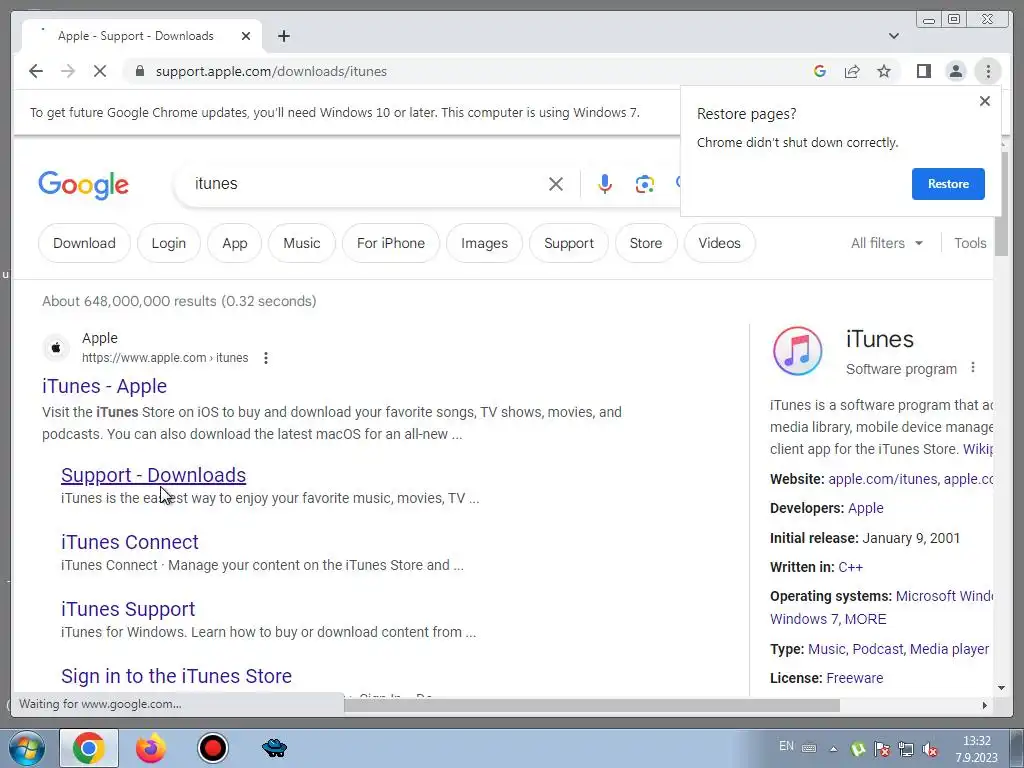
Task: Open the apple.com/itunes website link
Action: point(882,479)
